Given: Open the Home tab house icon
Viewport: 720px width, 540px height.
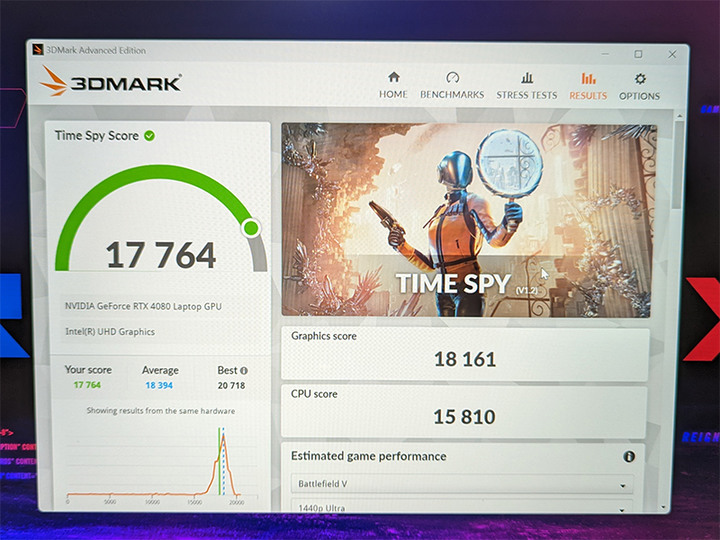Looking at the screenshot, I should (x=394, y=77).
